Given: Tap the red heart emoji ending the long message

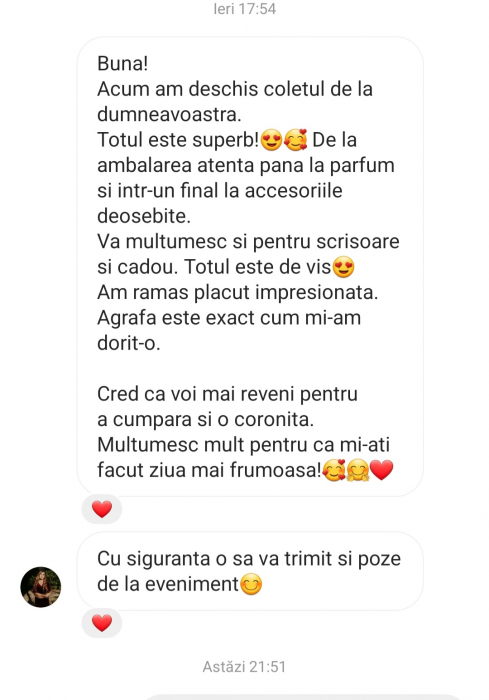Looking at the screenshot, I should tap(382, 470).
